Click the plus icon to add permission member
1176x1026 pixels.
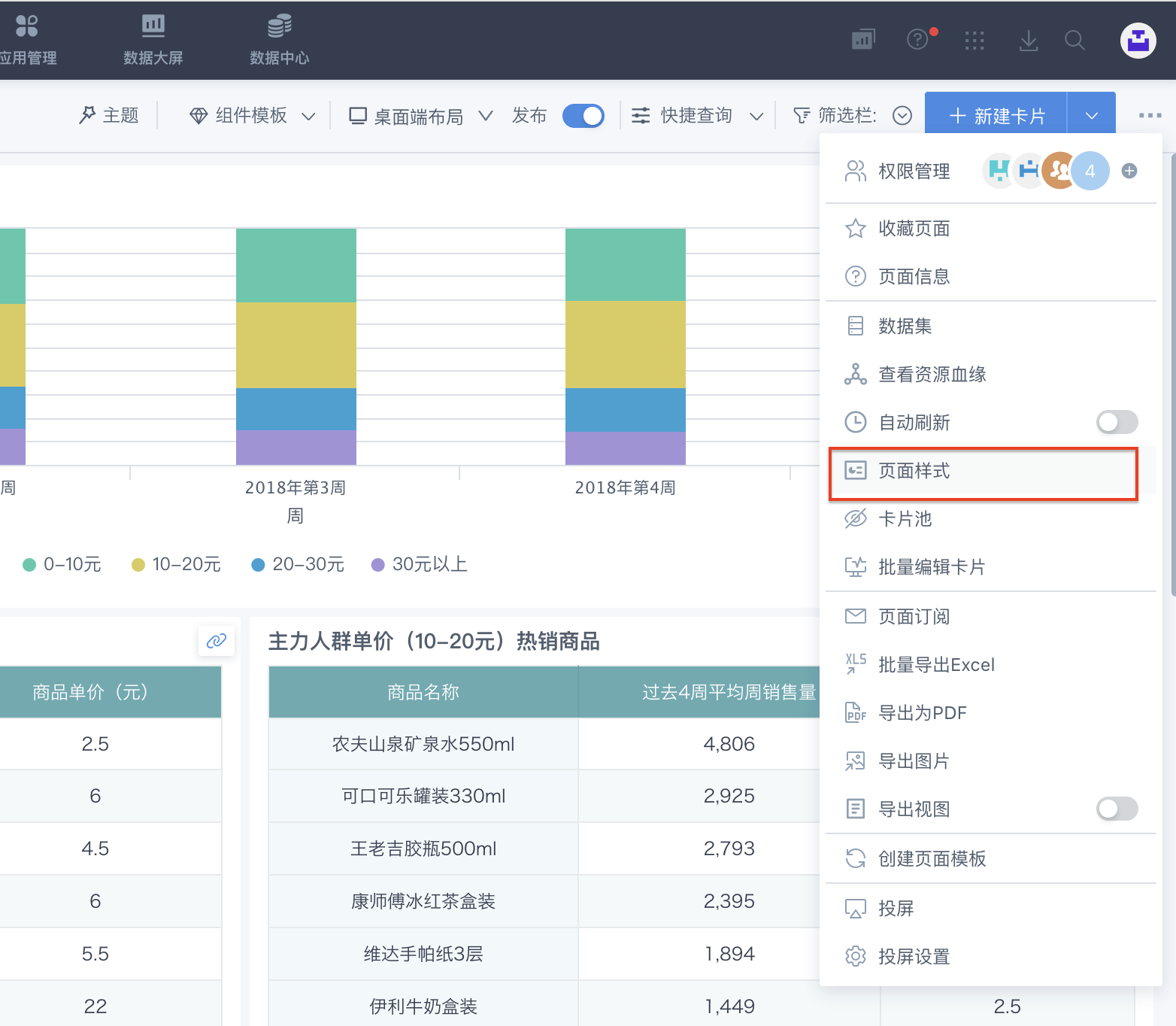pyautogui.click(x=1129, y=171)
